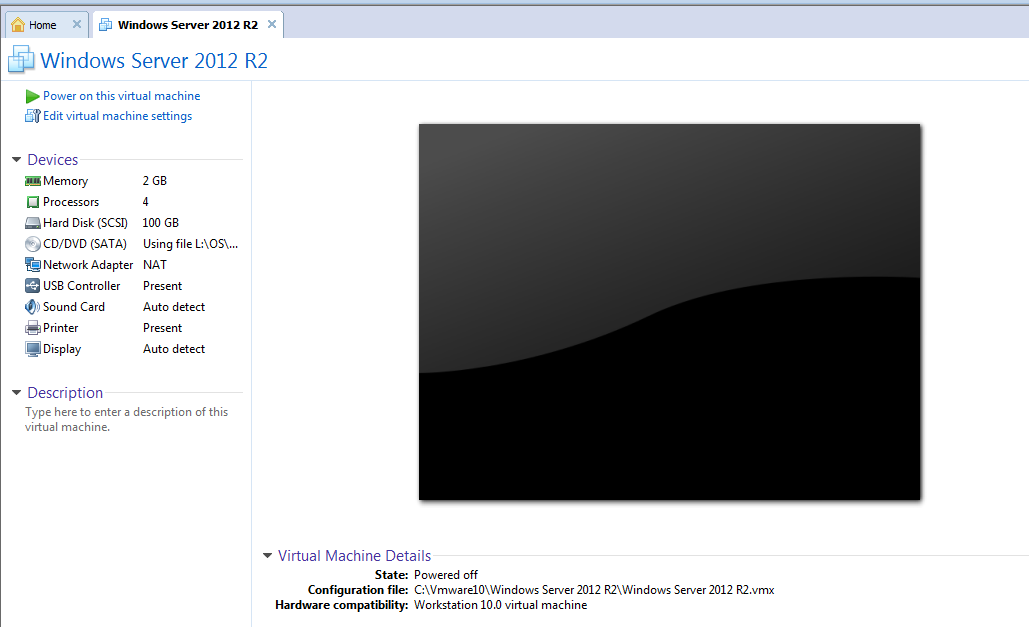Click the Hard Disk (SCSI) icon

tap(33, 223)
